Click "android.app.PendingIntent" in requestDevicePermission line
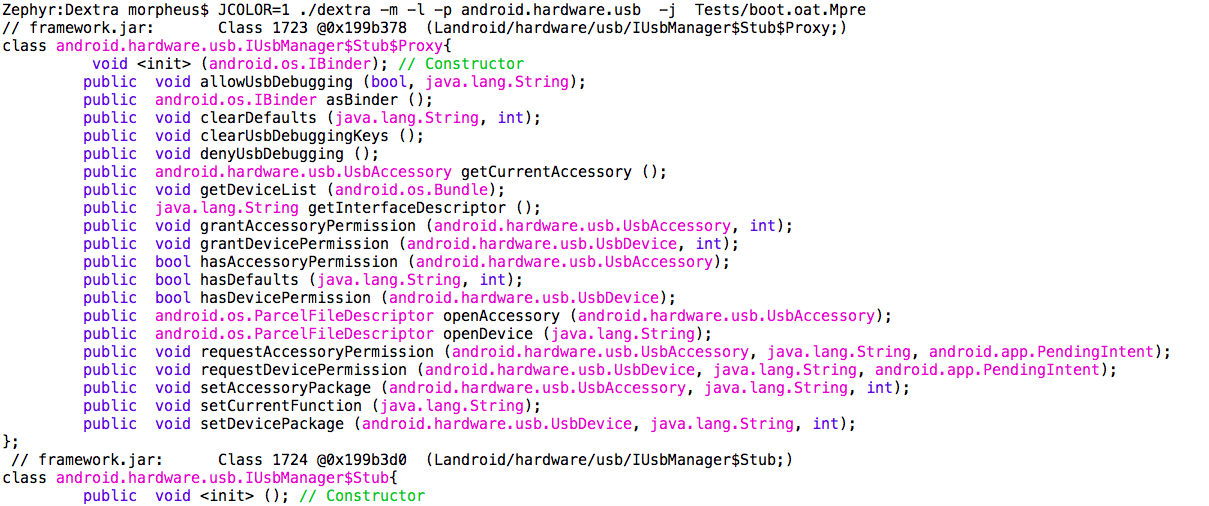The width and height of the screenshot is (1209, 506). 988,370
